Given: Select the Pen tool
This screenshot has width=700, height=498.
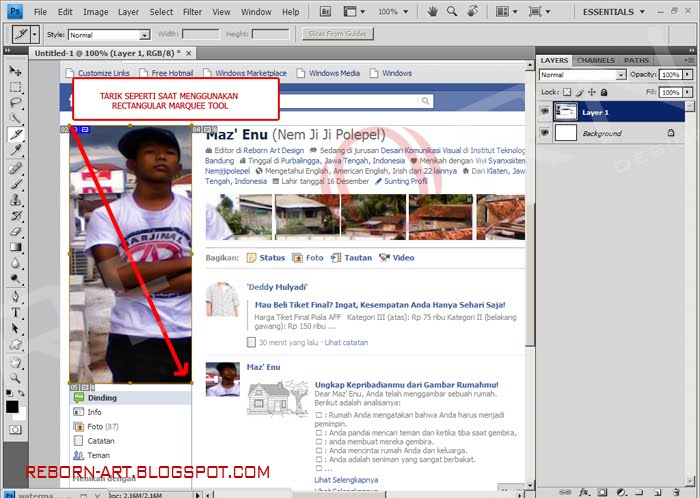Looking at the screenshot, I should [15, 297].
